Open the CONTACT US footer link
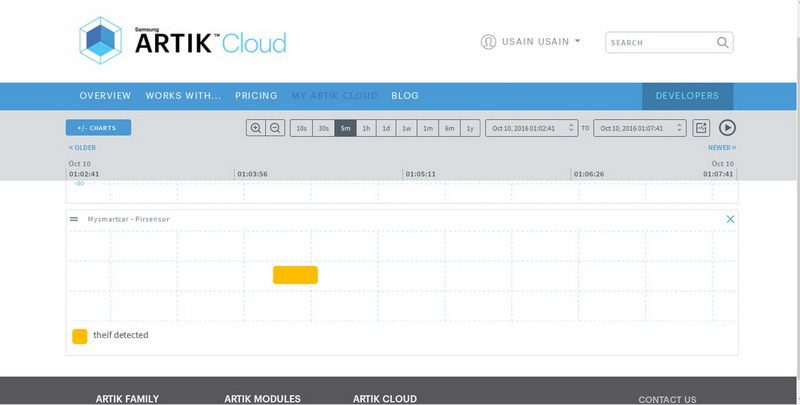Viewport: 800px width, 405px height. pyautogui.click(x=667, y=399)
